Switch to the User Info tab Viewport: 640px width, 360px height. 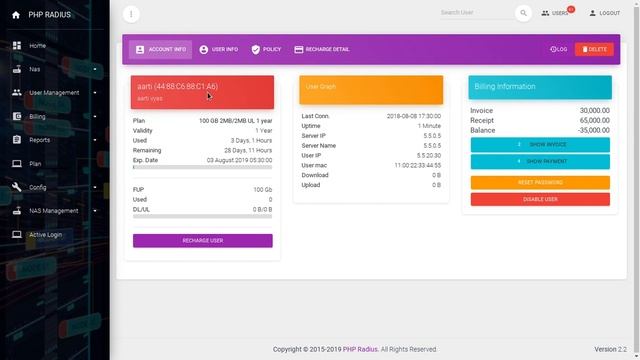(219, 49)
